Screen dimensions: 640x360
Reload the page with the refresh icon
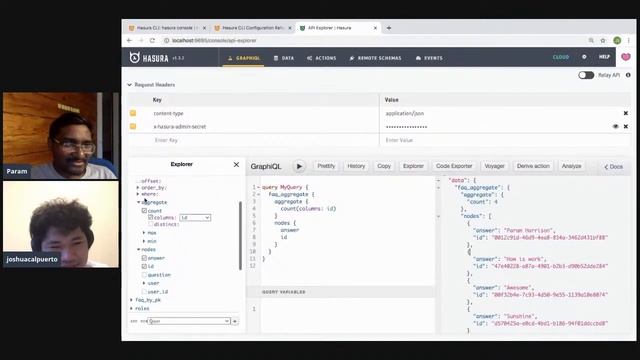152,40
